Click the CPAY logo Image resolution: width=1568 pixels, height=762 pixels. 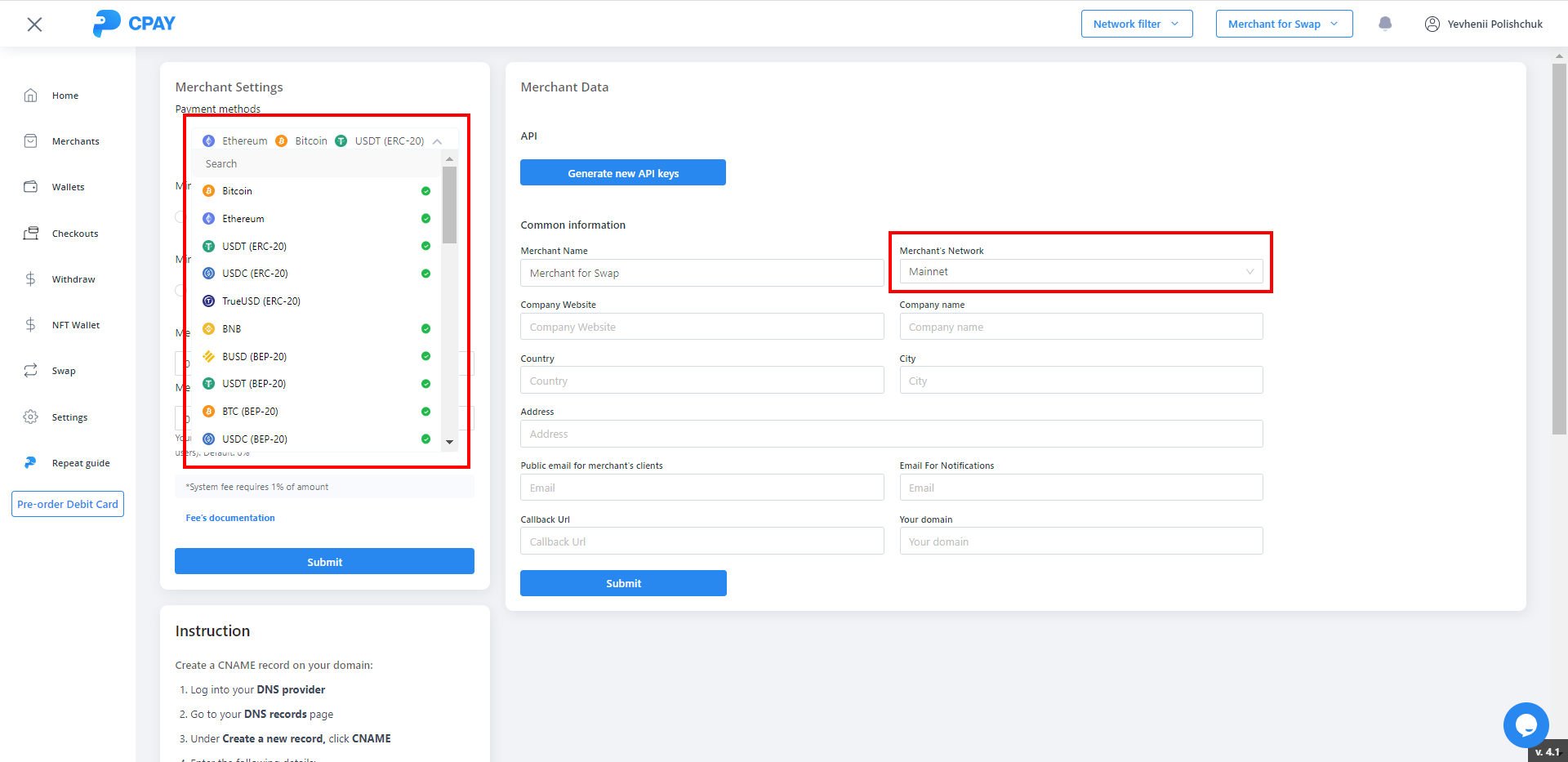click(134, 24)
